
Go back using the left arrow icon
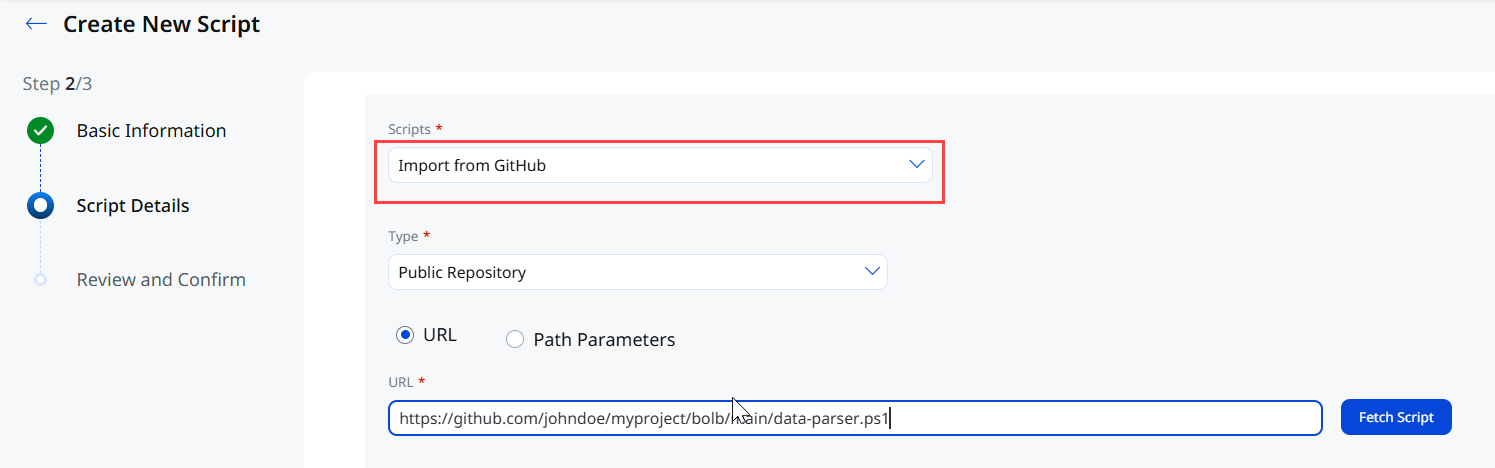tap(37, 24)
